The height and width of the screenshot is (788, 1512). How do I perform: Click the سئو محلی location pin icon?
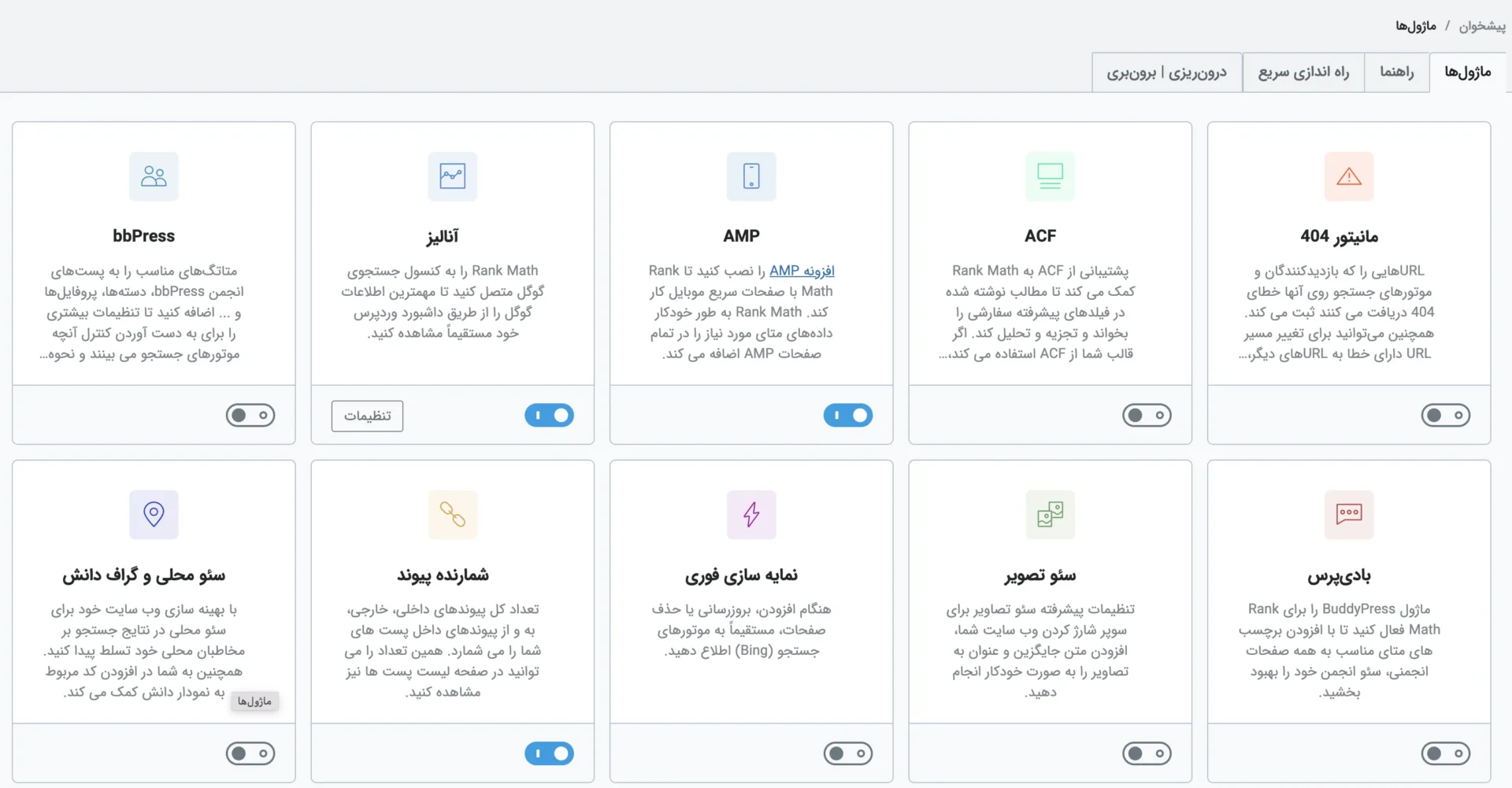153,515
